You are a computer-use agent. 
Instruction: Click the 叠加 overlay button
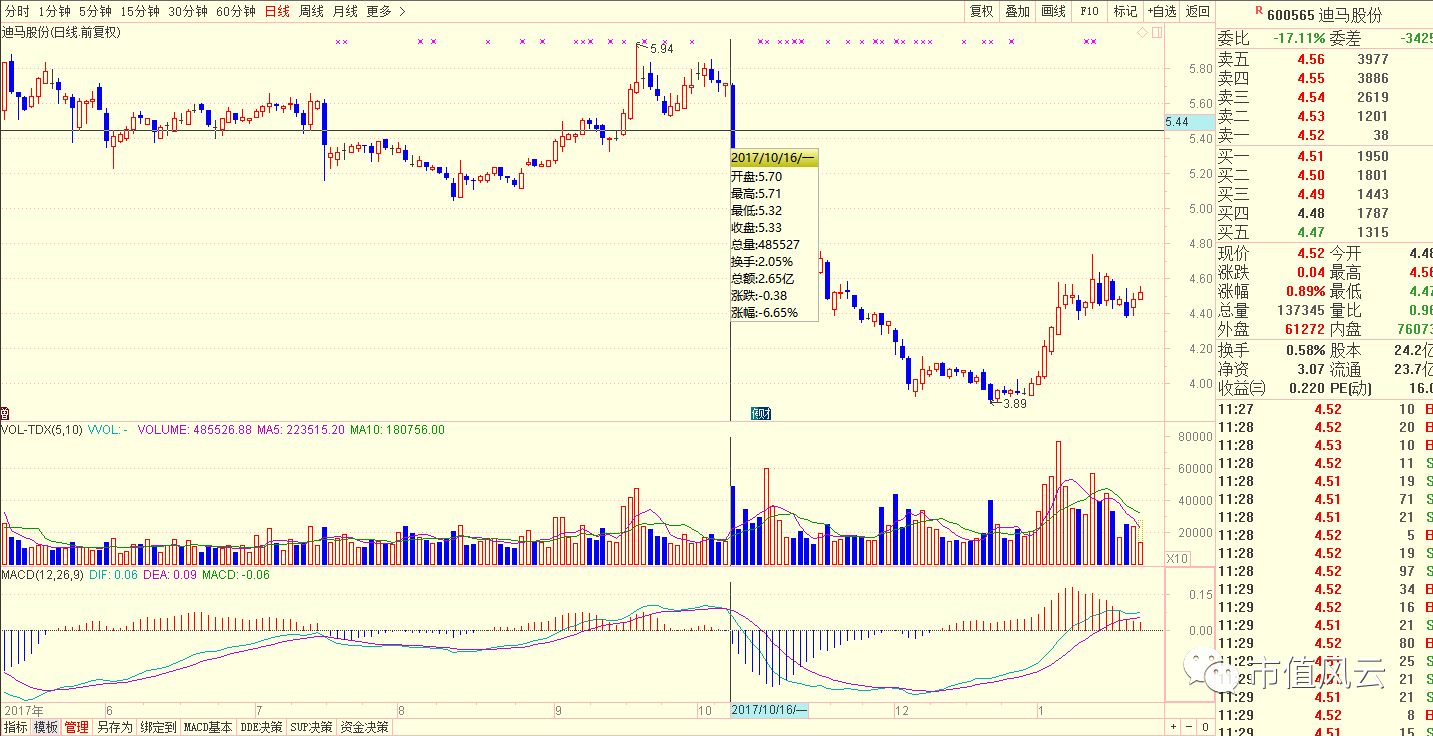[1018, 11]
